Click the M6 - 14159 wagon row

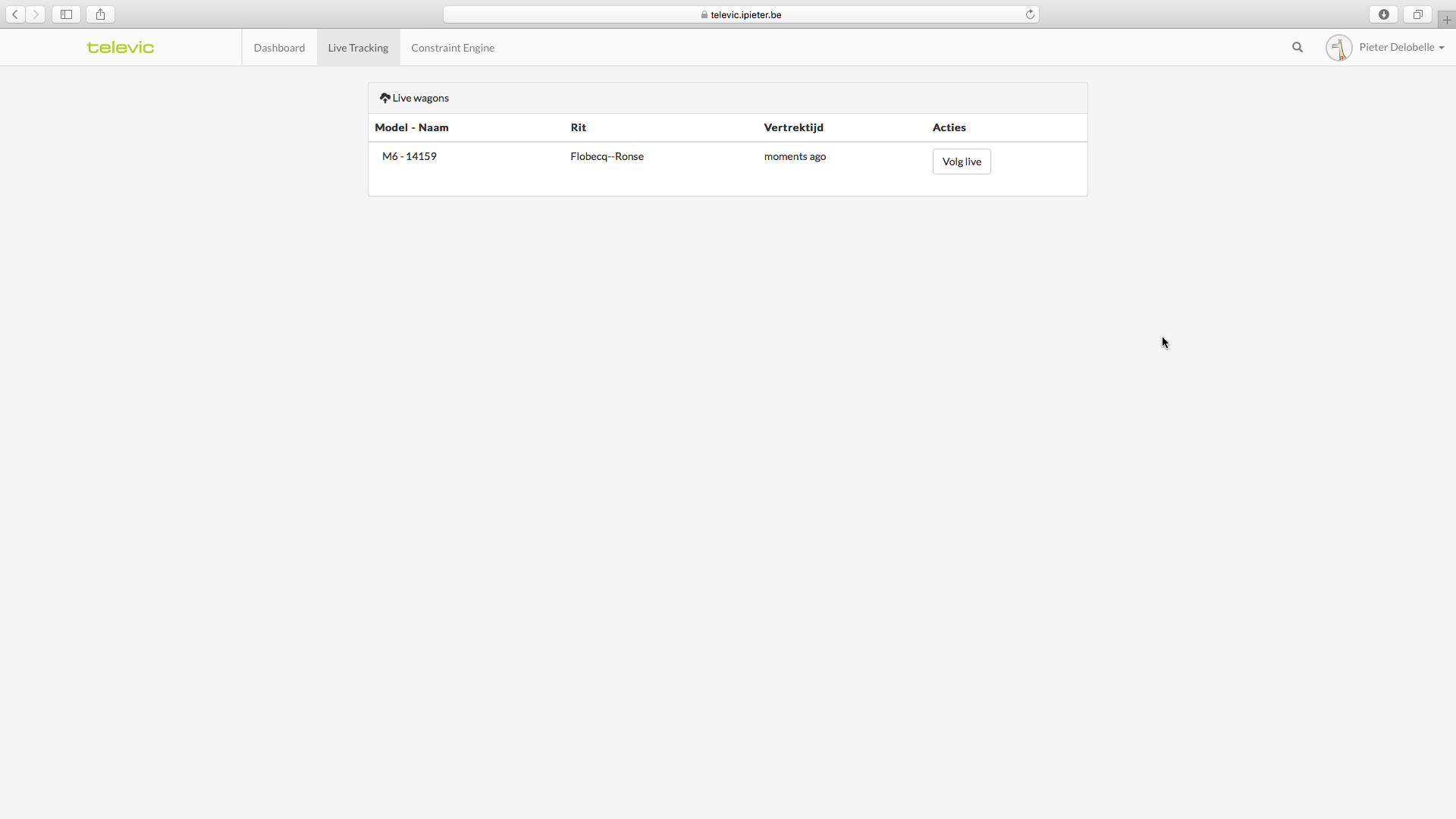(409, 156)
